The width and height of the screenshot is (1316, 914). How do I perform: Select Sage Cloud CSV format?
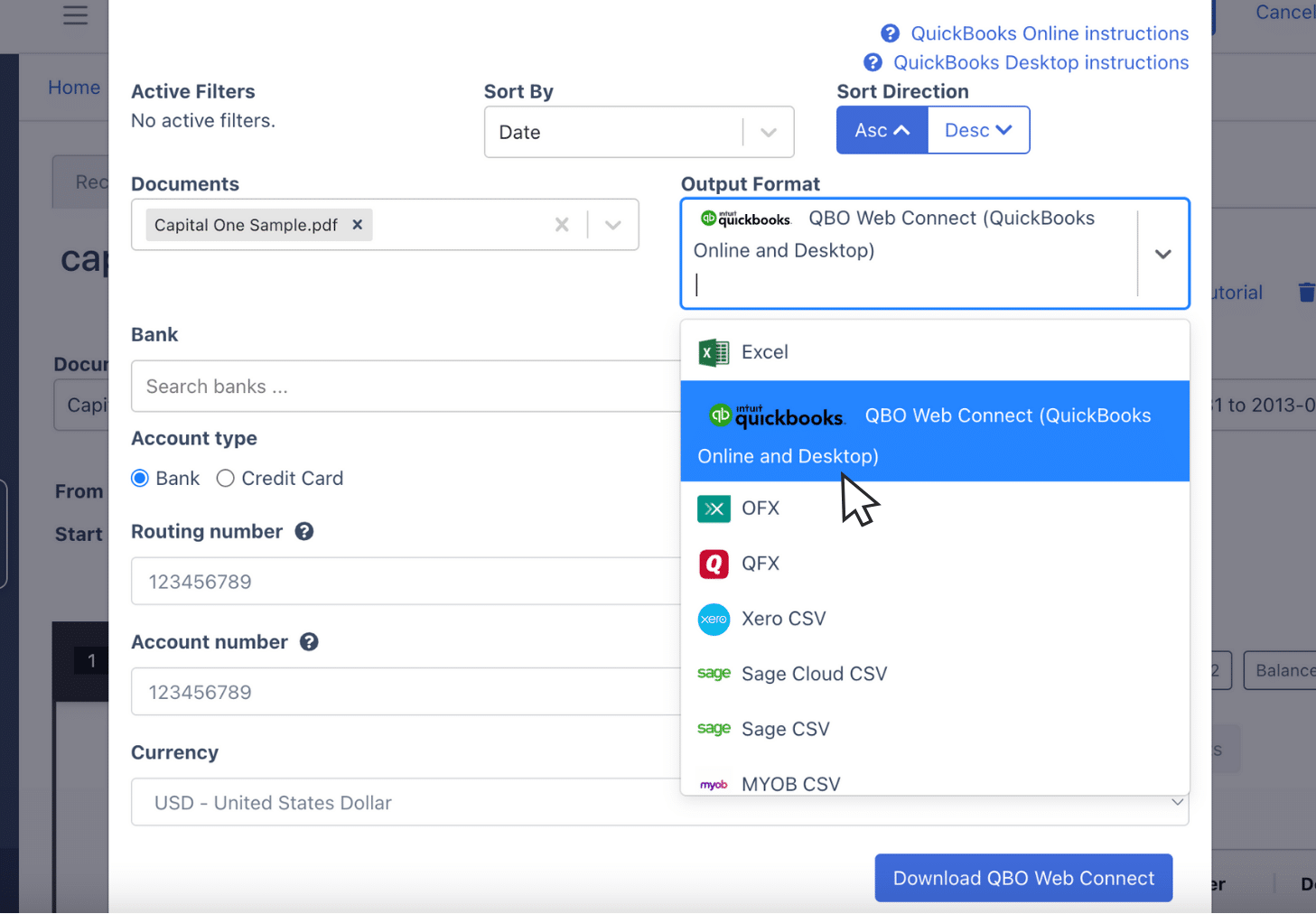[x=813, y=673]
